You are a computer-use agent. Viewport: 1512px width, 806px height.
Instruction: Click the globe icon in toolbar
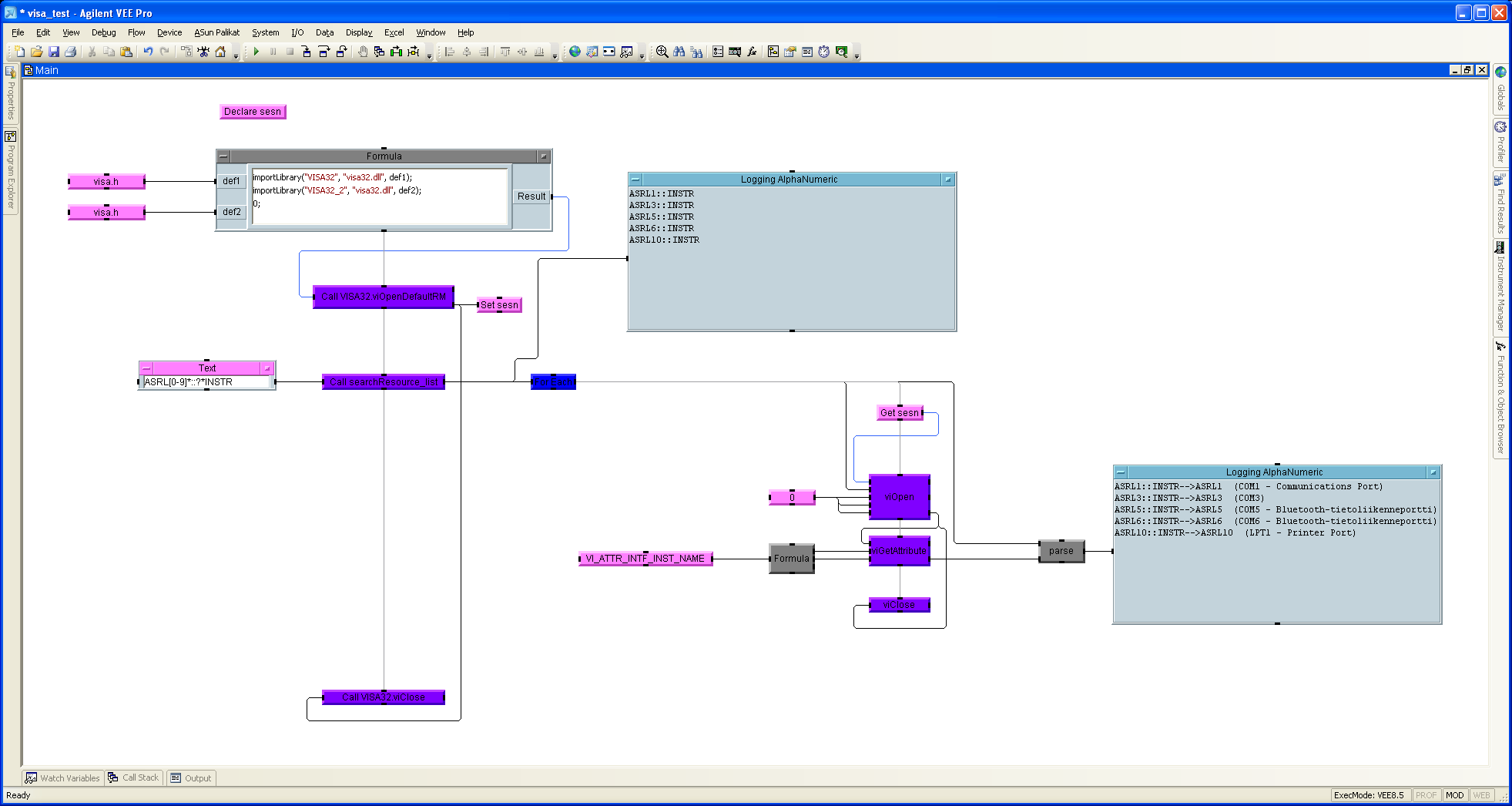coord(575,52)
